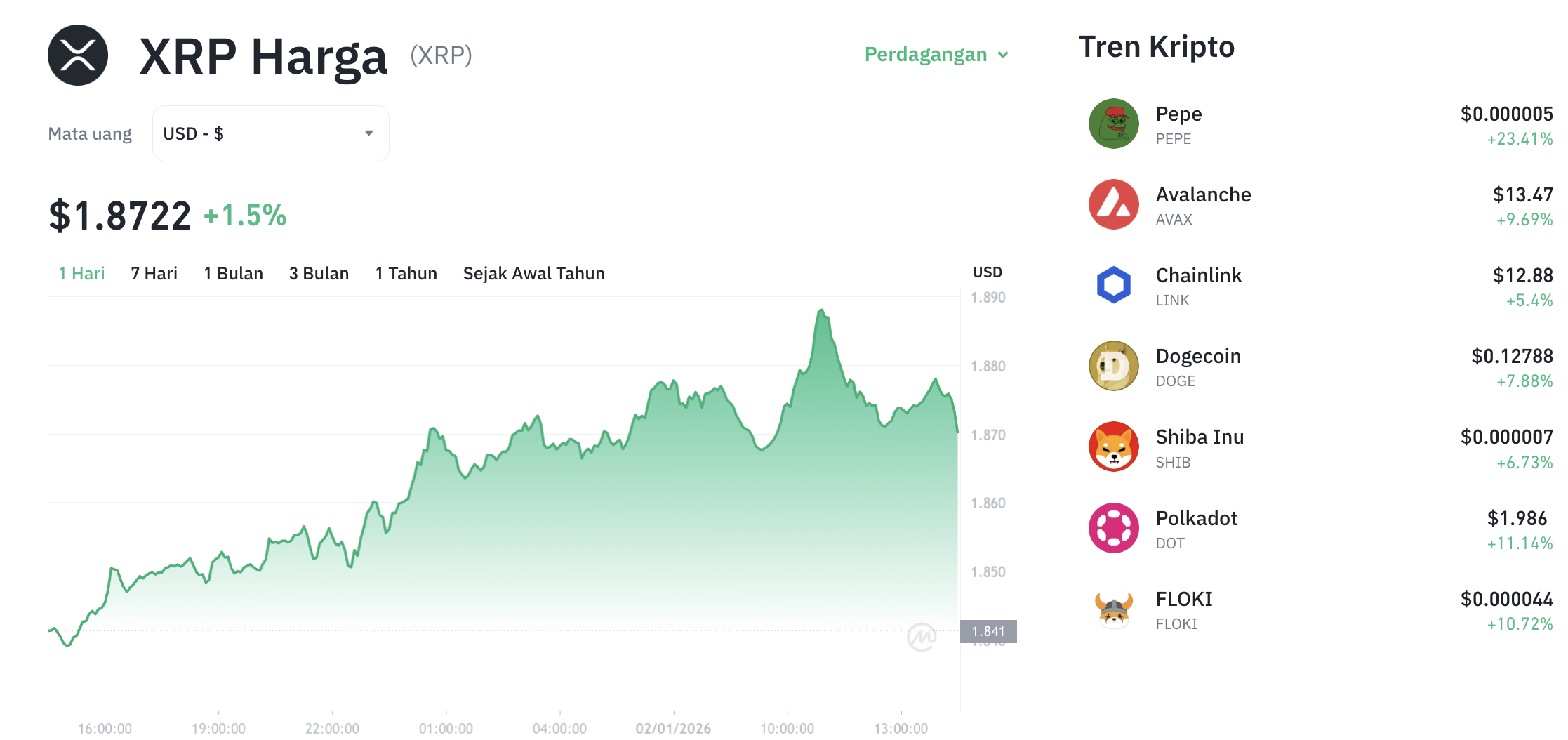Click the Tren Kripto heading
The image size is (1568, 740).
point(1157,46)
